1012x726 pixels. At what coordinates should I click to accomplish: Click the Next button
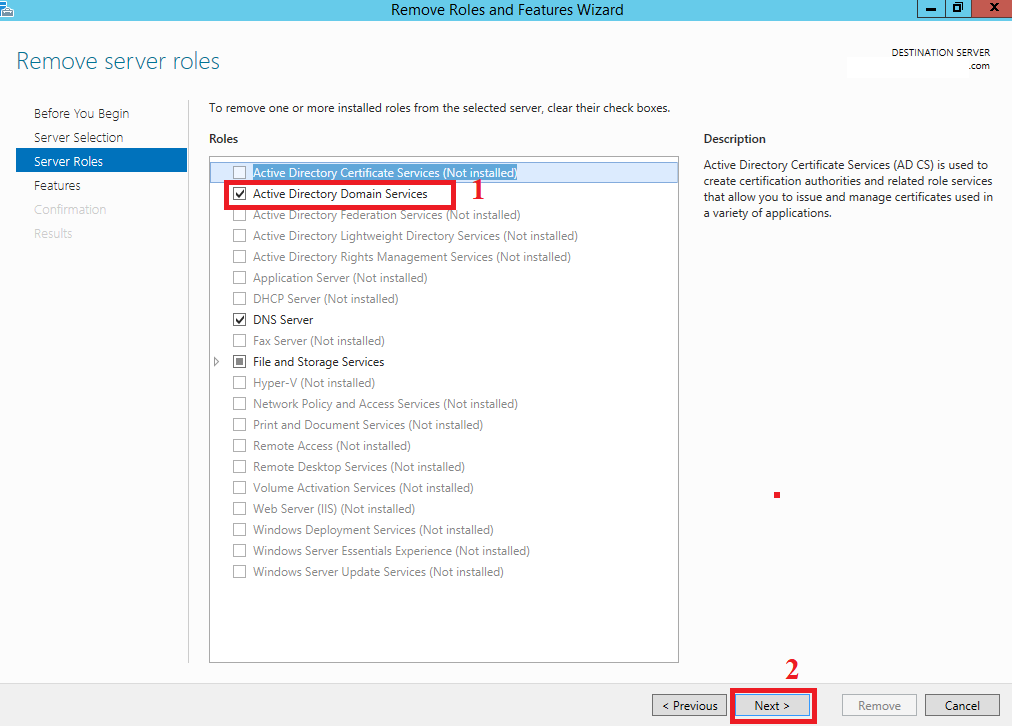coord(772,705)
